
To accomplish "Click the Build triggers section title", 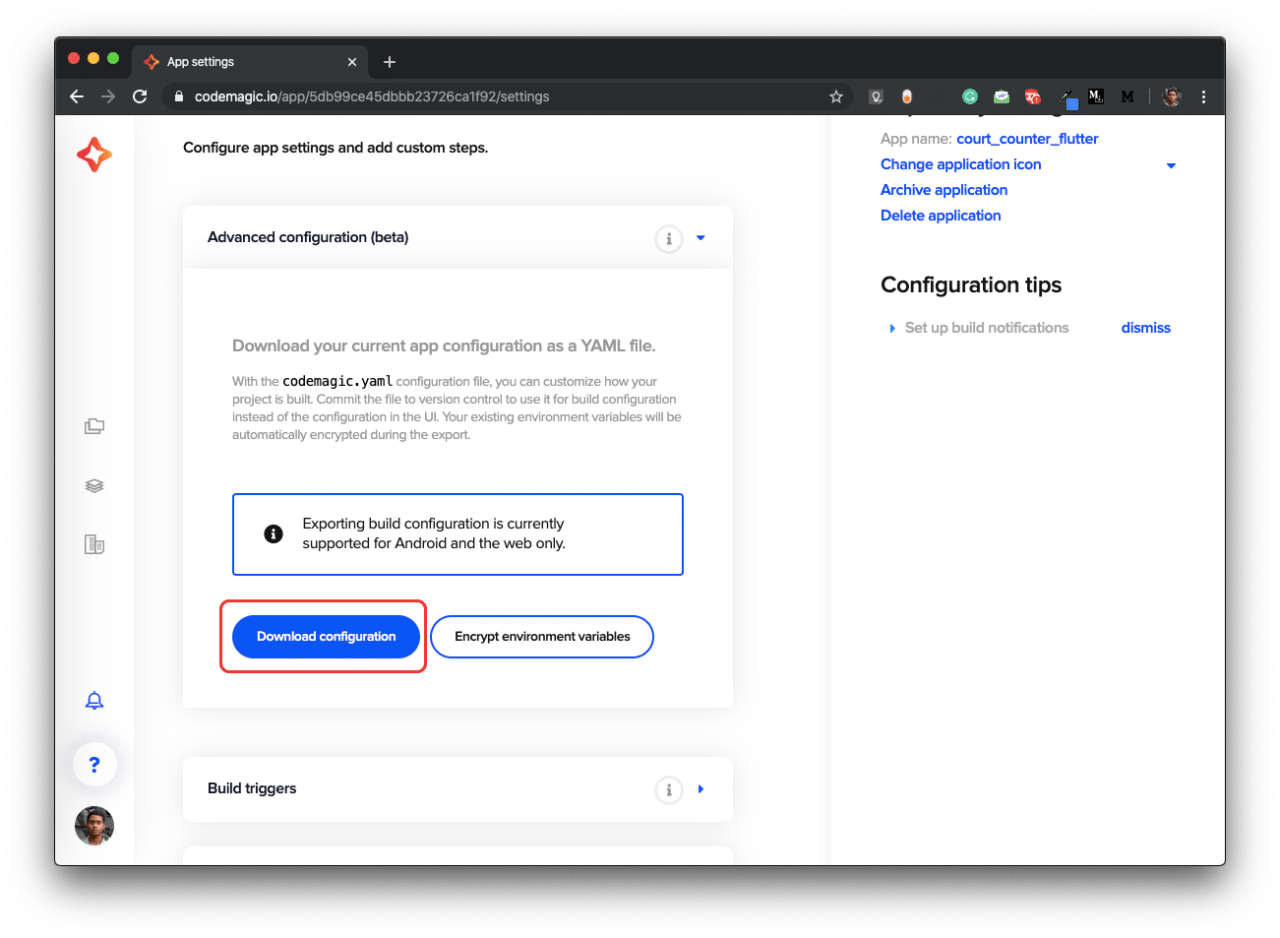I will (252, 788).
